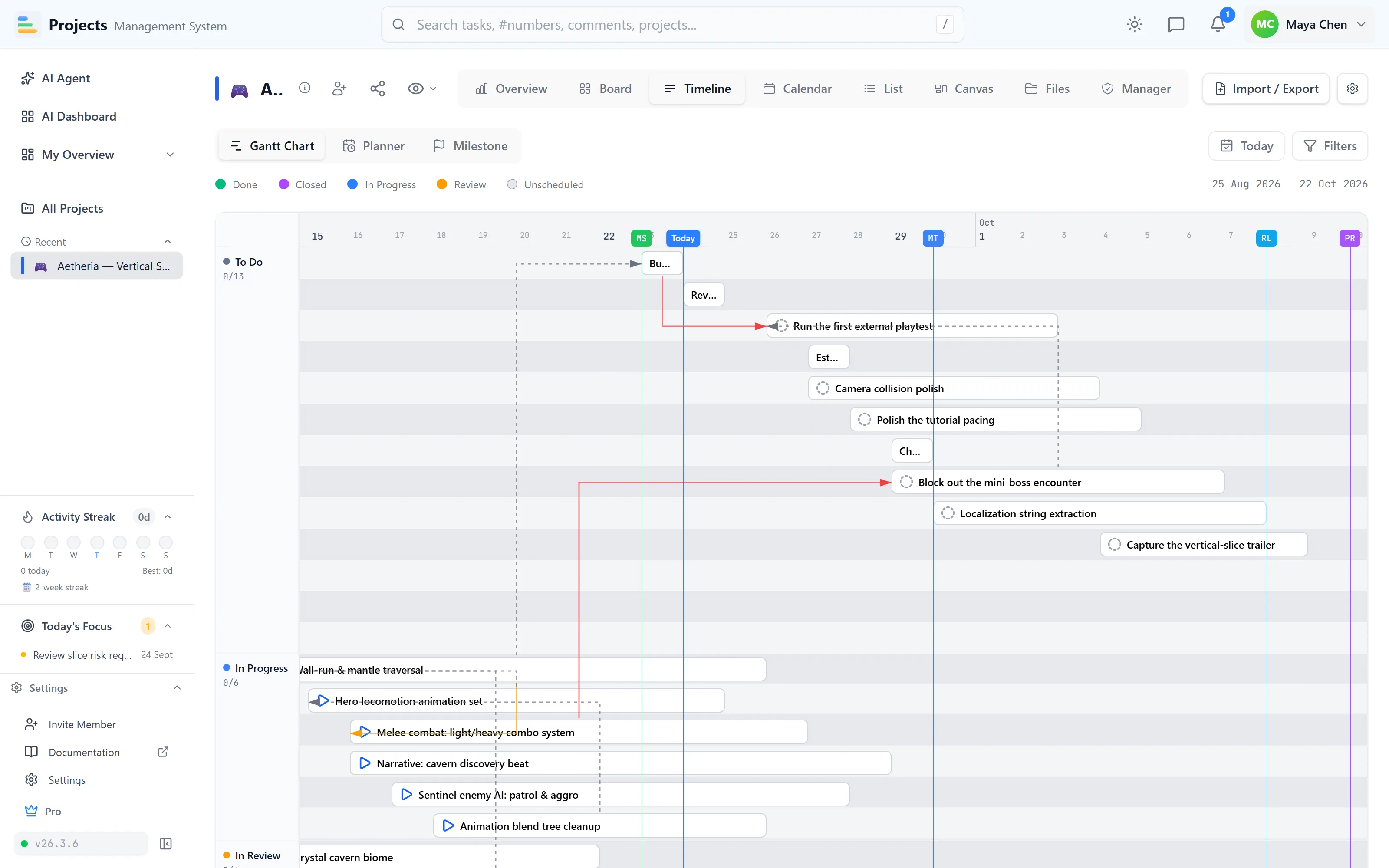
Task: Switch to the Canvas tab
Action: tap(963, 89)
